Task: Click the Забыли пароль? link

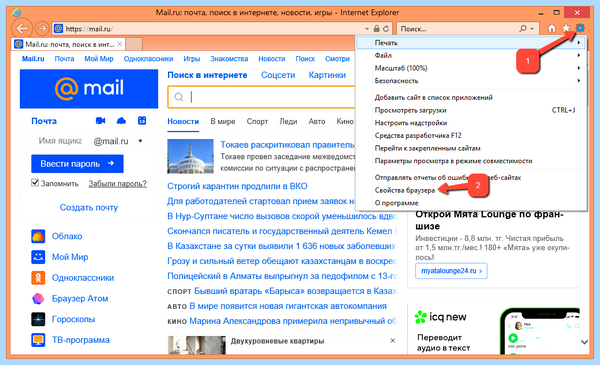Action: 117,184
